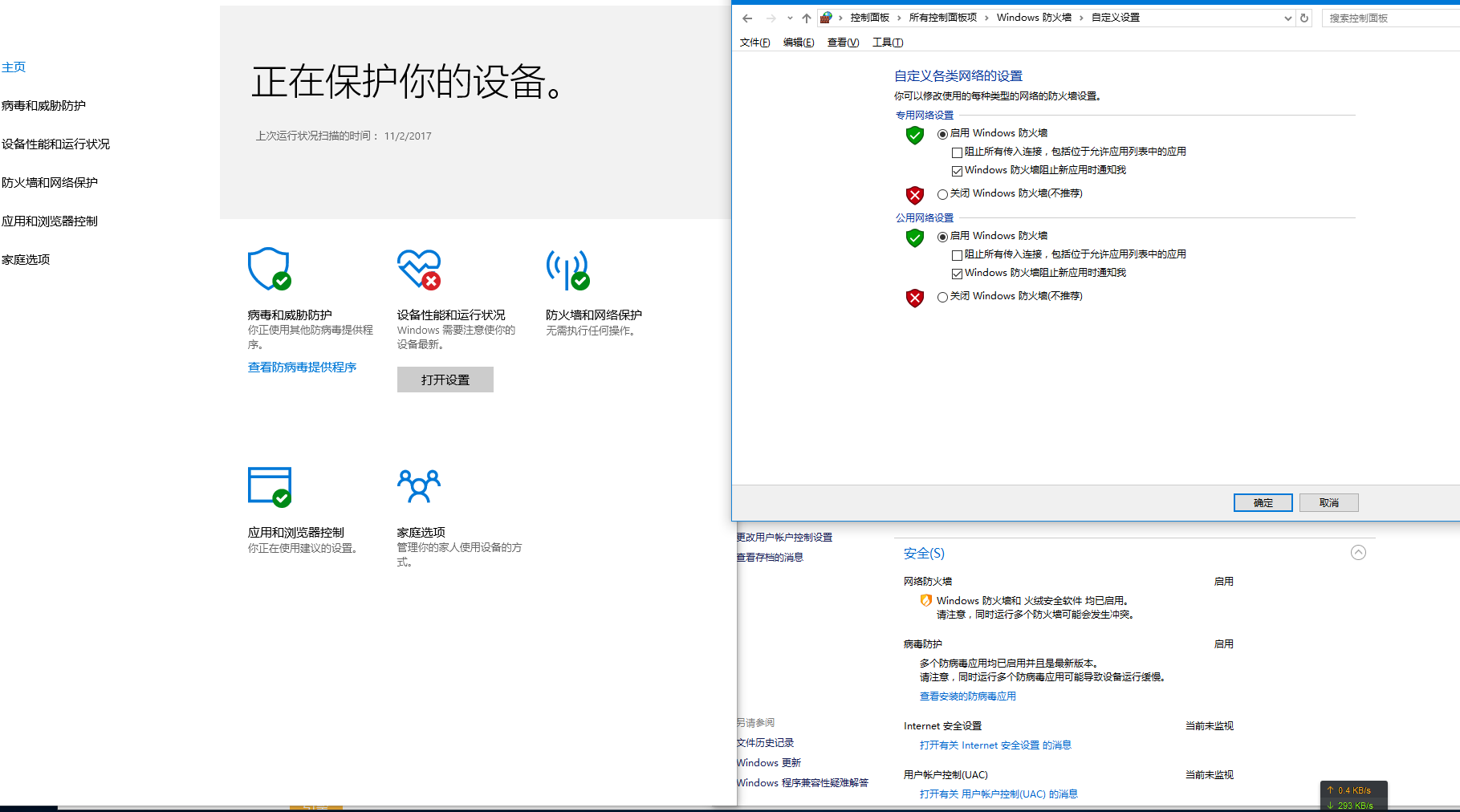This screenshot has width=1460, height=812.
Task: Open Windows 更新 link
Action: 769,763
